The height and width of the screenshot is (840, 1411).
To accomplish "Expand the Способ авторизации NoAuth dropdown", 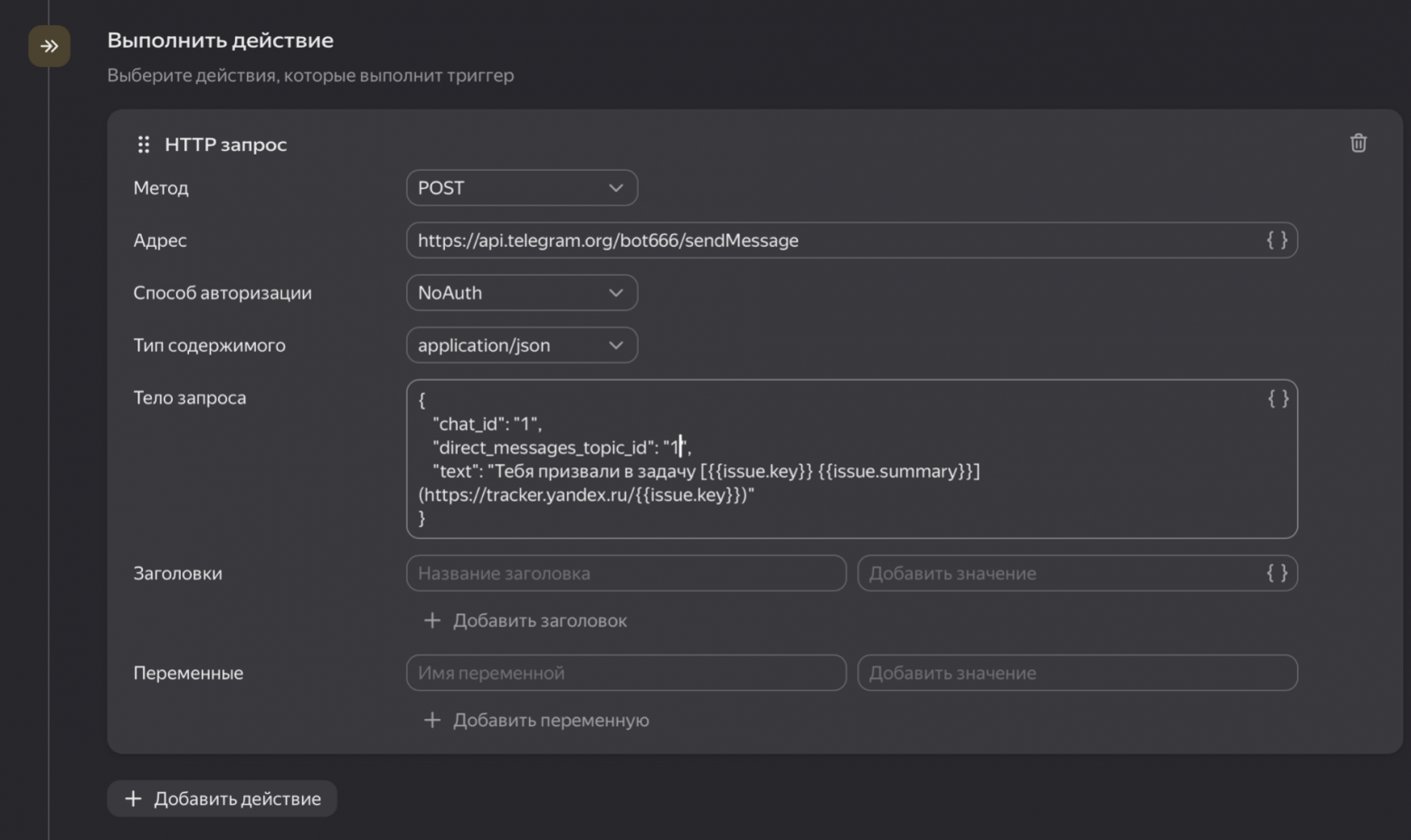I will [x=521, y=293].
